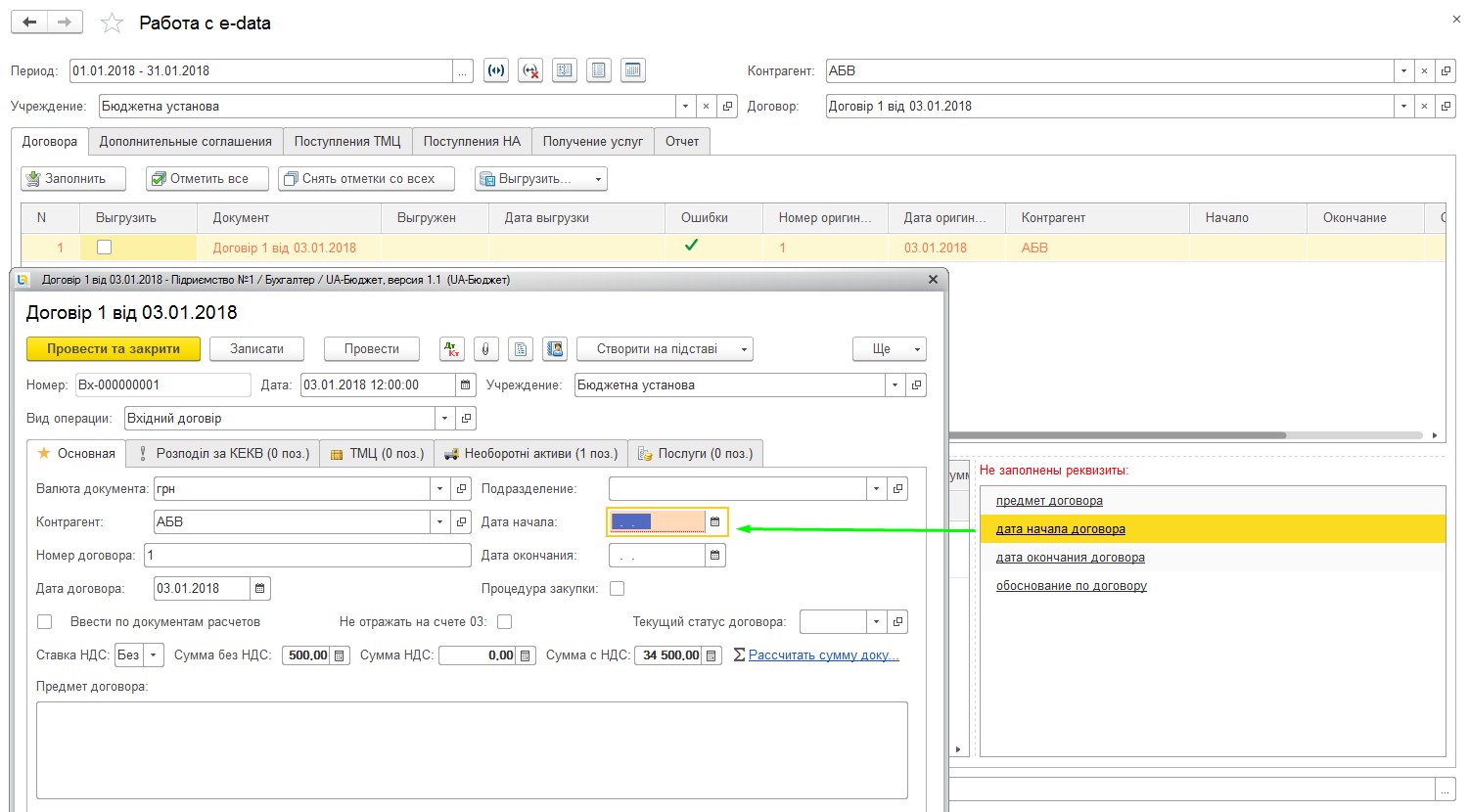
Task: Switch to Поступления НА tab
Action: tap(472, 141)
